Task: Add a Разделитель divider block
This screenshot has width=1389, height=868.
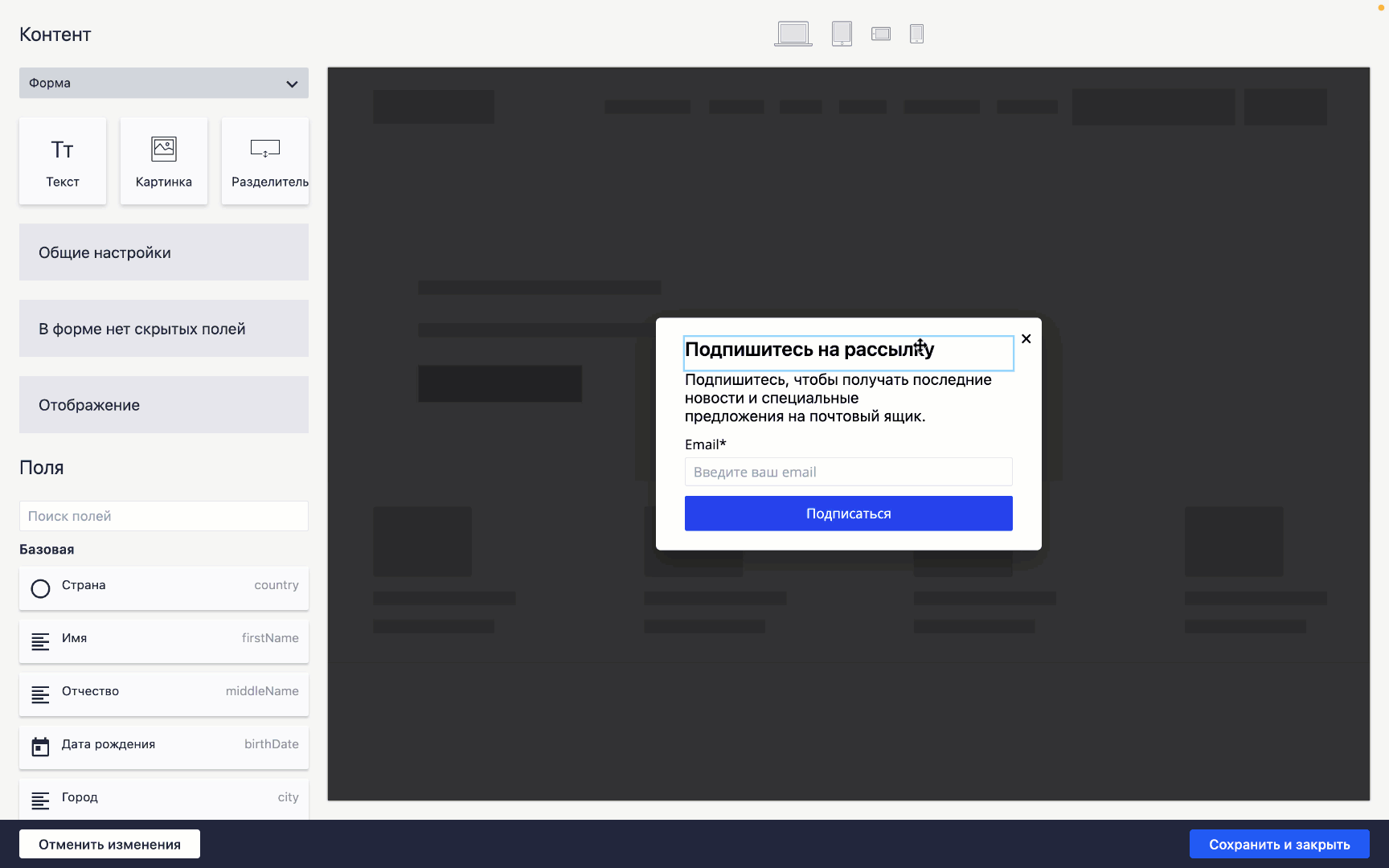Action: click(x=265, y=162)
